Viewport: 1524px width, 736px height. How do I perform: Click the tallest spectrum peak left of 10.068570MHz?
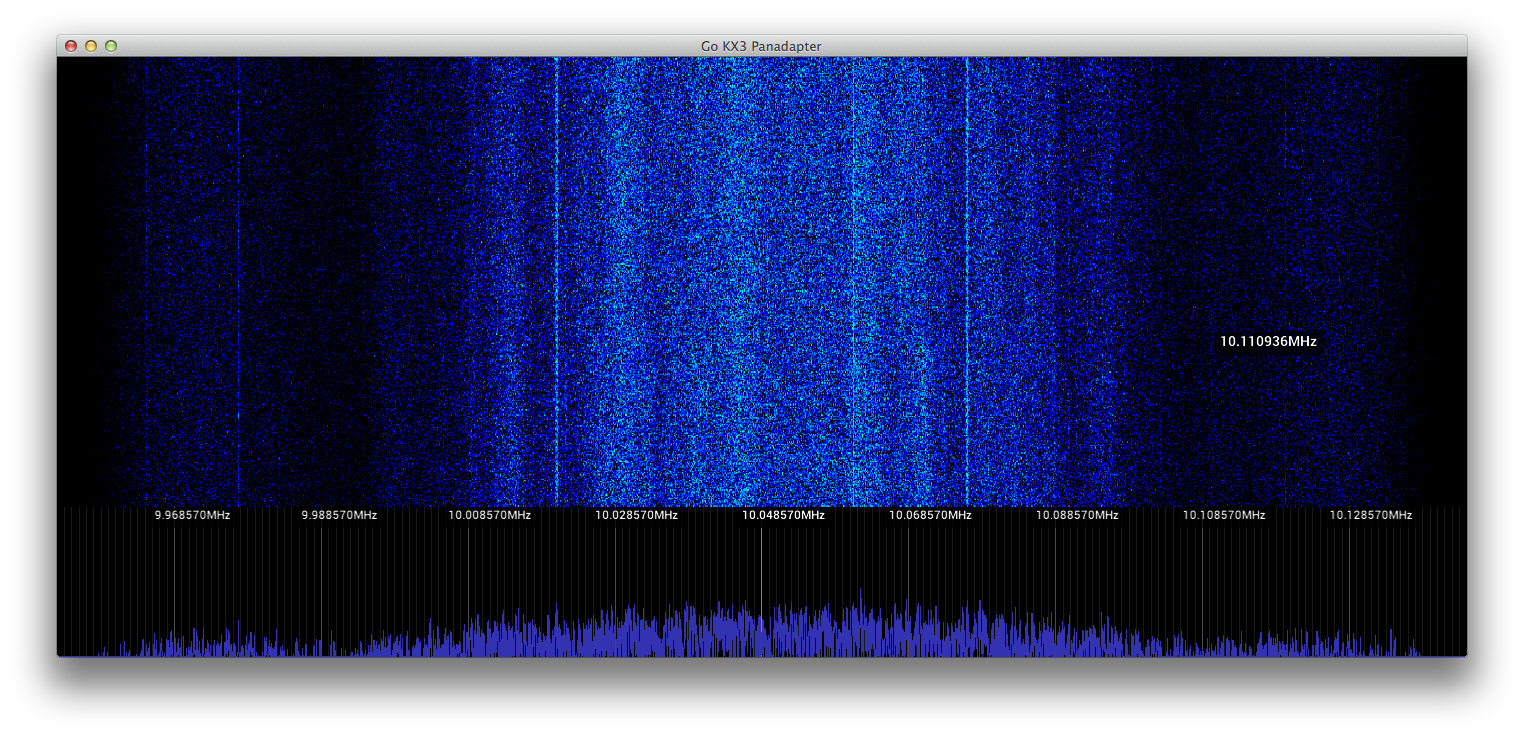coord(860,596)
